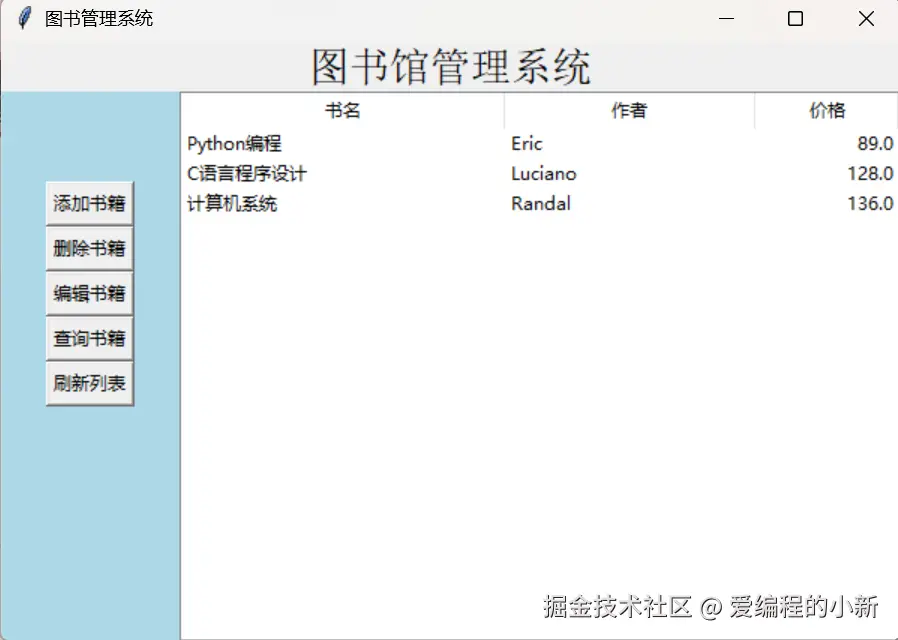Click the price 89.0 for Python编程
This screenshot has width=898, height=640.
[874, 143]
